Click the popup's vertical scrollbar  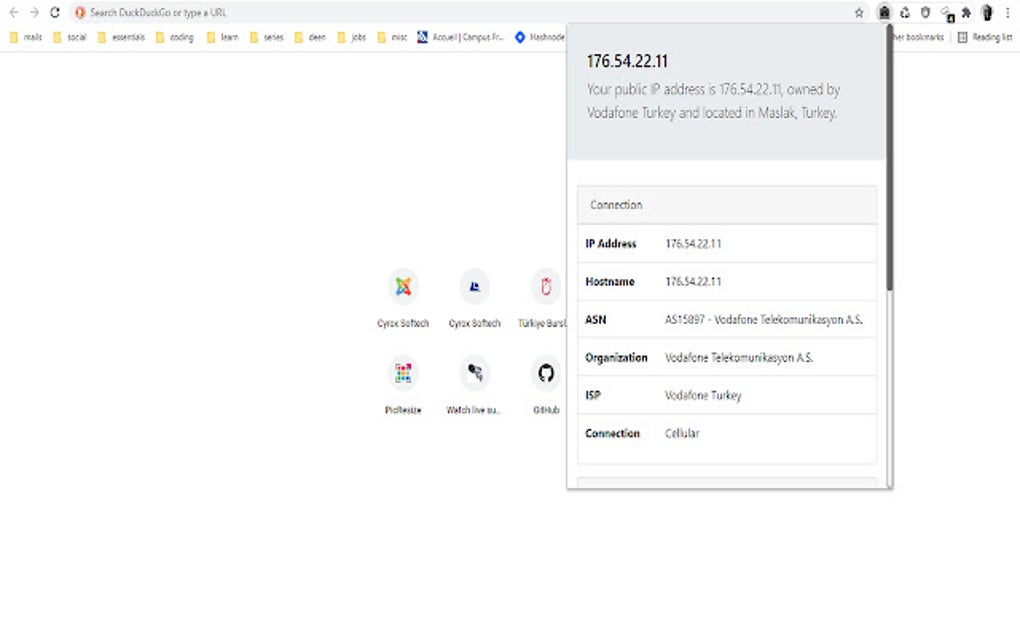(x=889, y=158)
